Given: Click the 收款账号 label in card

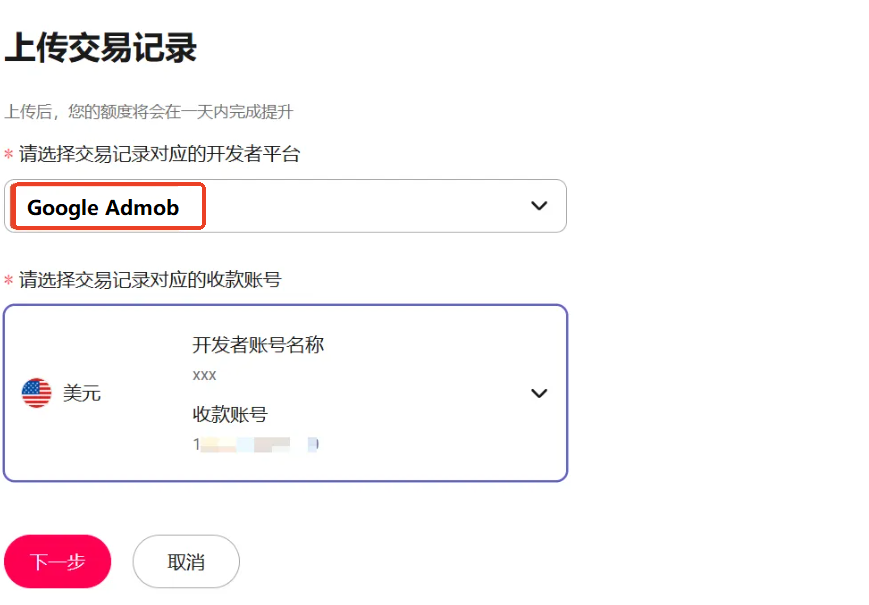Looking at the screenshot, I should [x=230, y=414].
